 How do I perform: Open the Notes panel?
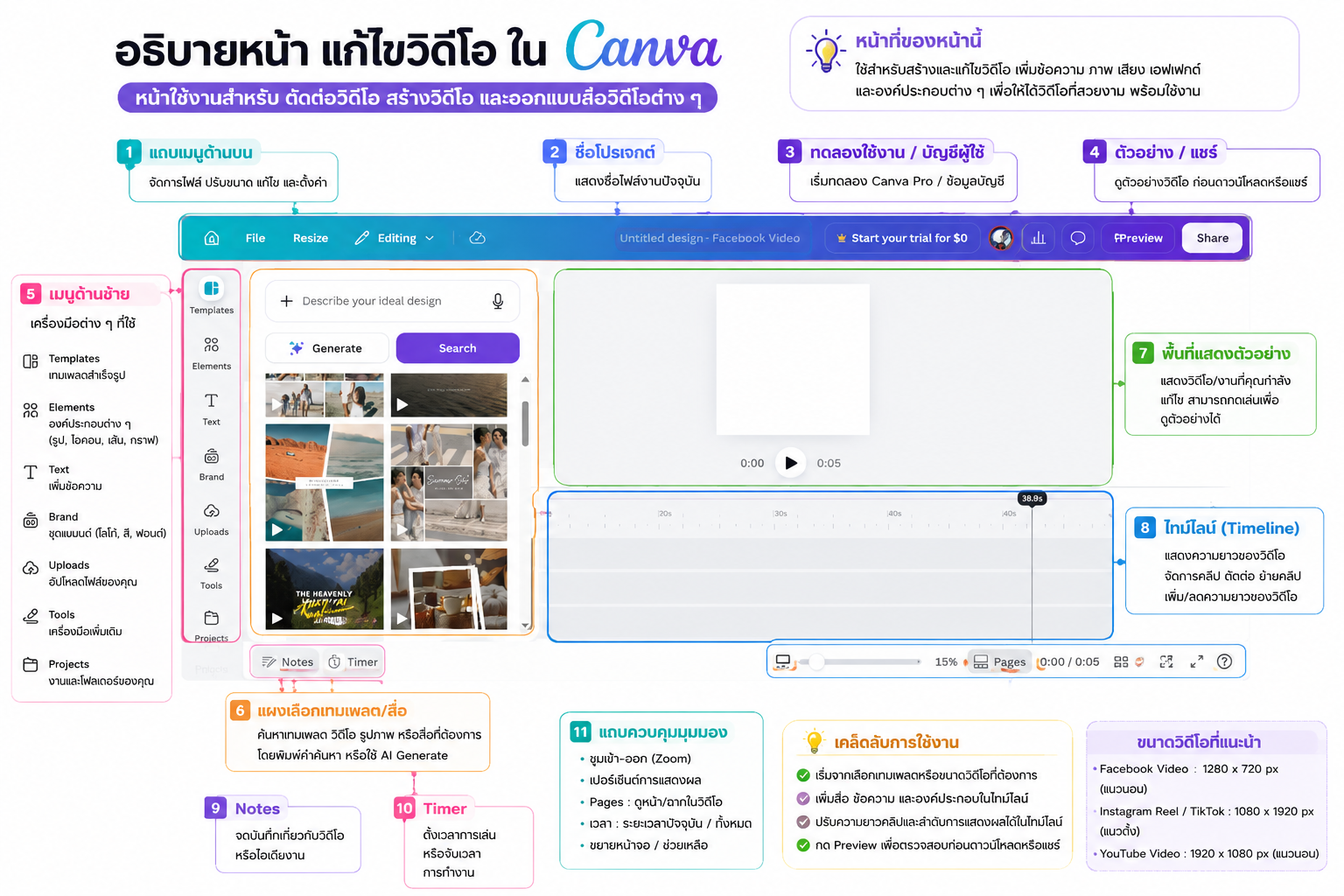[x=288, y=662]
